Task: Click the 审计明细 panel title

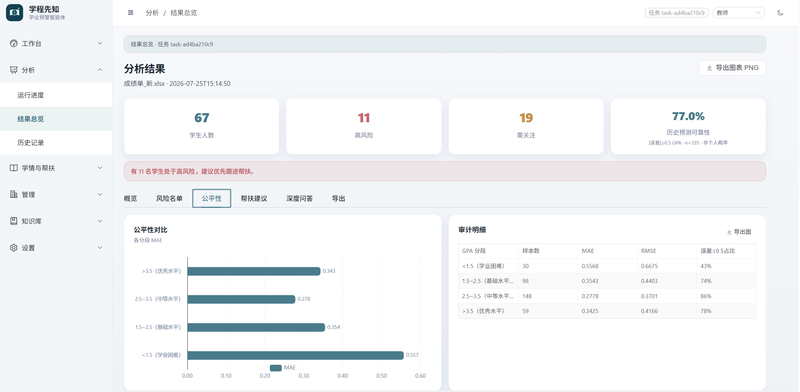Action: pyautogui.click(x=472, y=230)
